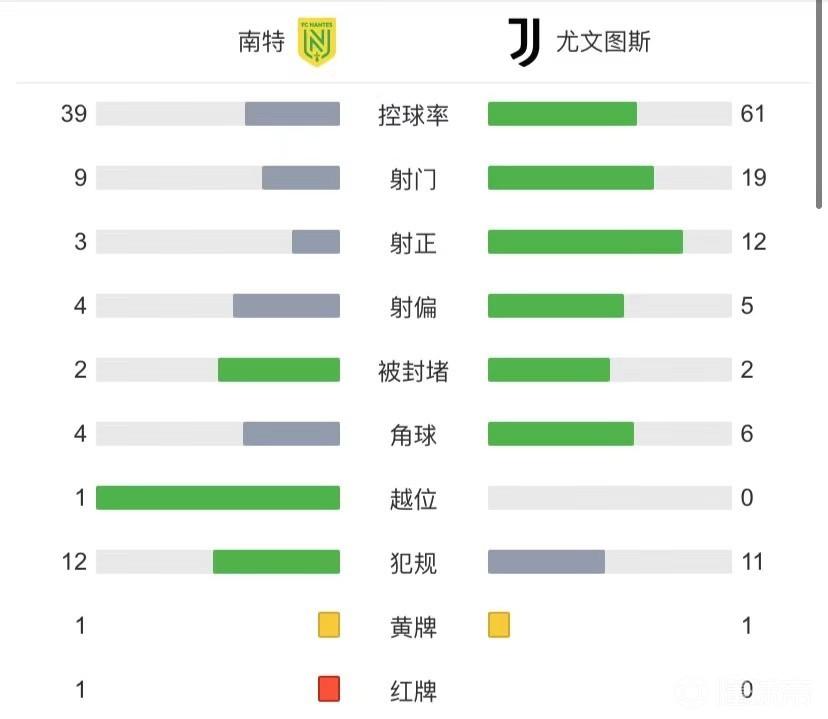Click Nantes' full green offside bar

click(x=218, y=498)
